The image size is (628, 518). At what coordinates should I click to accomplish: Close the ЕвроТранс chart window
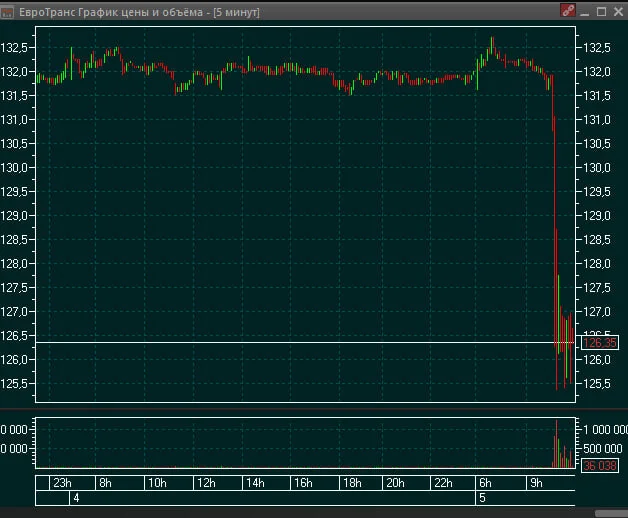(x=618, y=12)
